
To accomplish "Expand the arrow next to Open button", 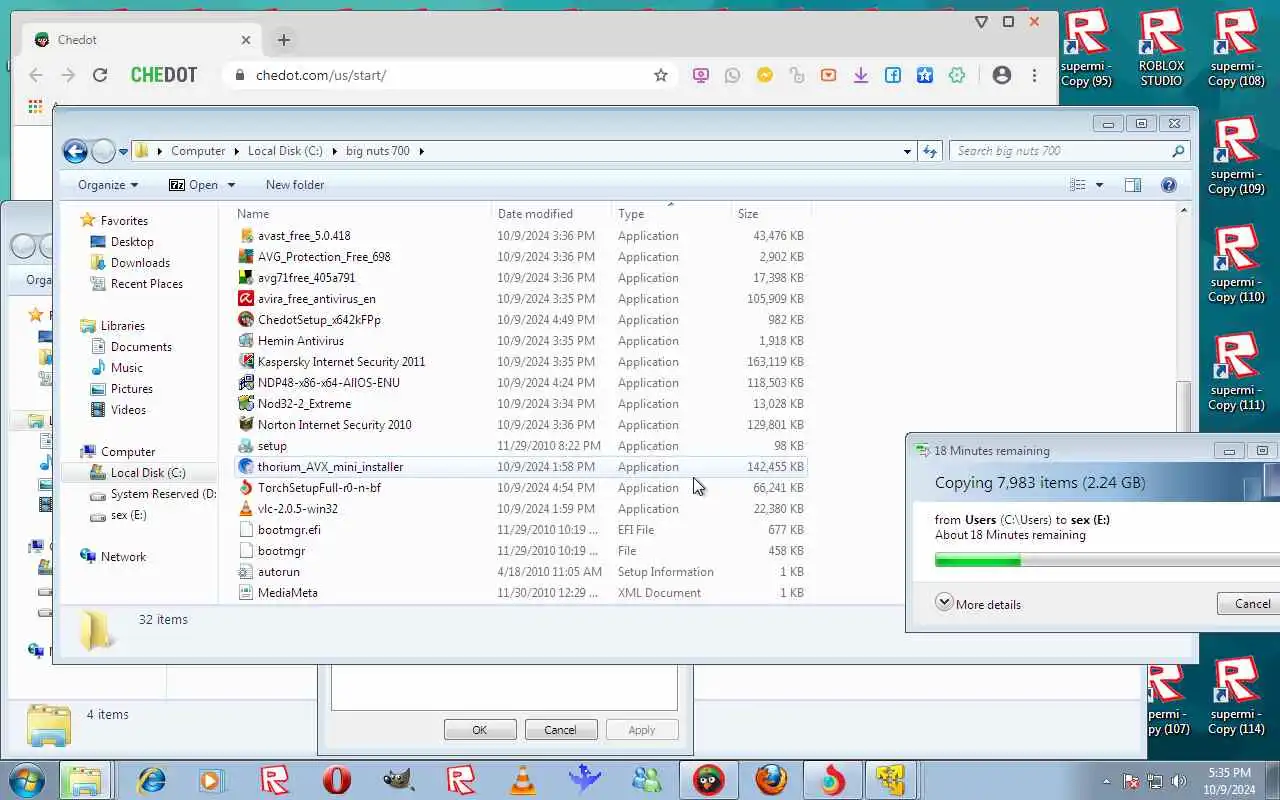I will click(231, 185).
